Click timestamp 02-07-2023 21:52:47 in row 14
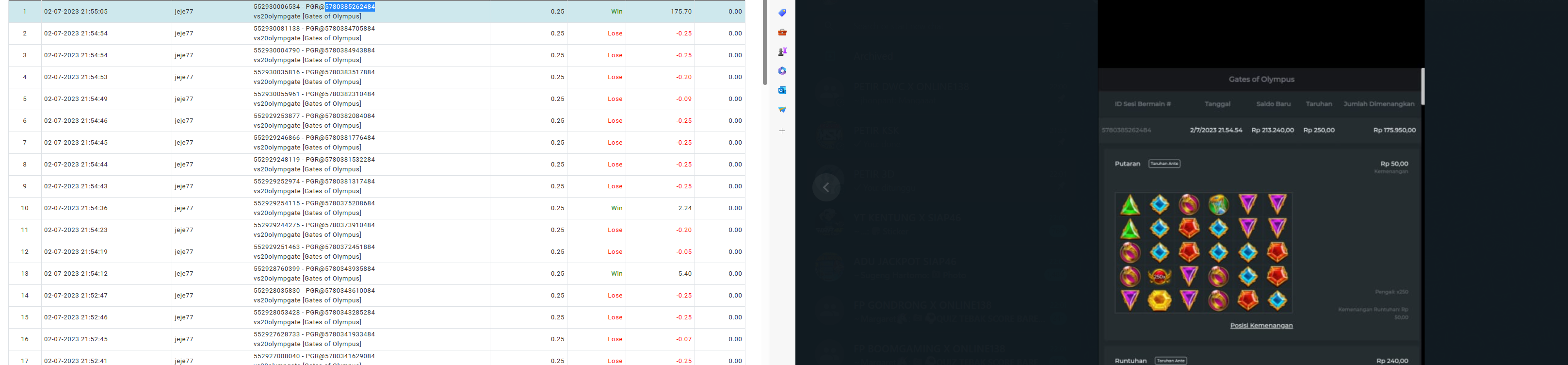 click(76, 296)
